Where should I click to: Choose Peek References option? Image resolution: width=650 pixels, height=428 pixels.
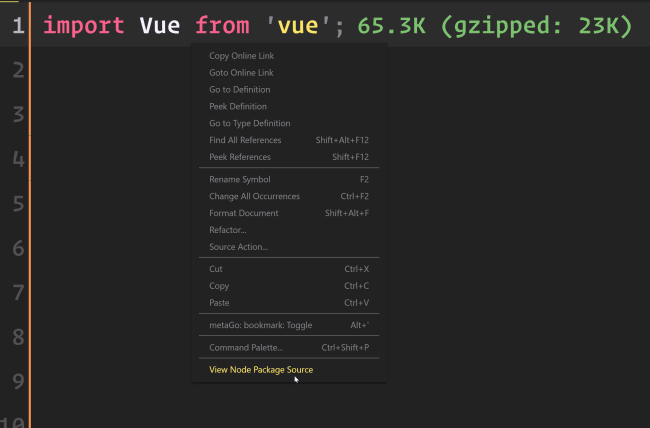pyautogui.click(x=240, y=157)
